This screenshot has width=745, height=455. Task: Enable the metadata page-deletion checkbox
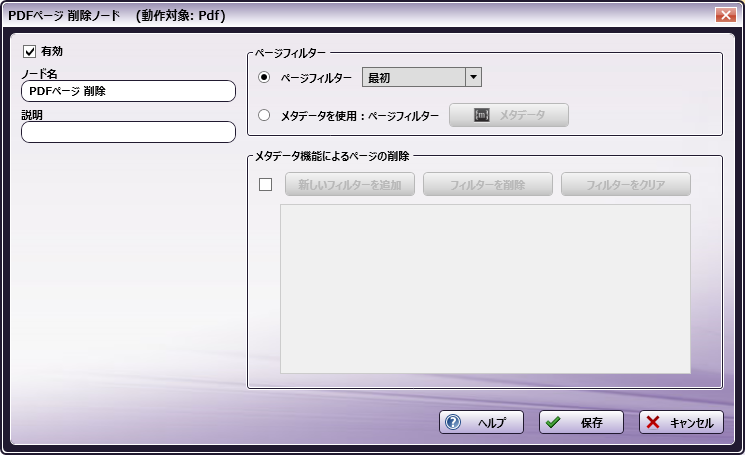click(x=266, y=184)
